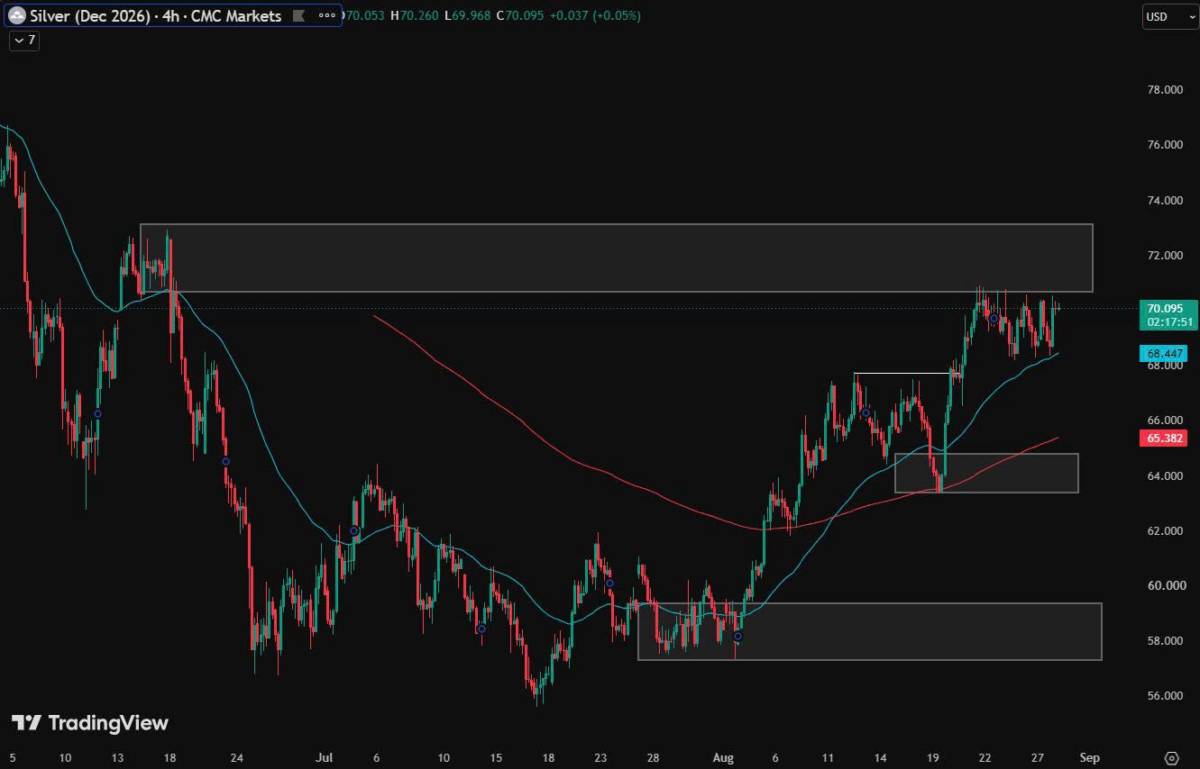Select the cyan 68.447 moving average label
1200x769 pixels.
click(1166, 353)
